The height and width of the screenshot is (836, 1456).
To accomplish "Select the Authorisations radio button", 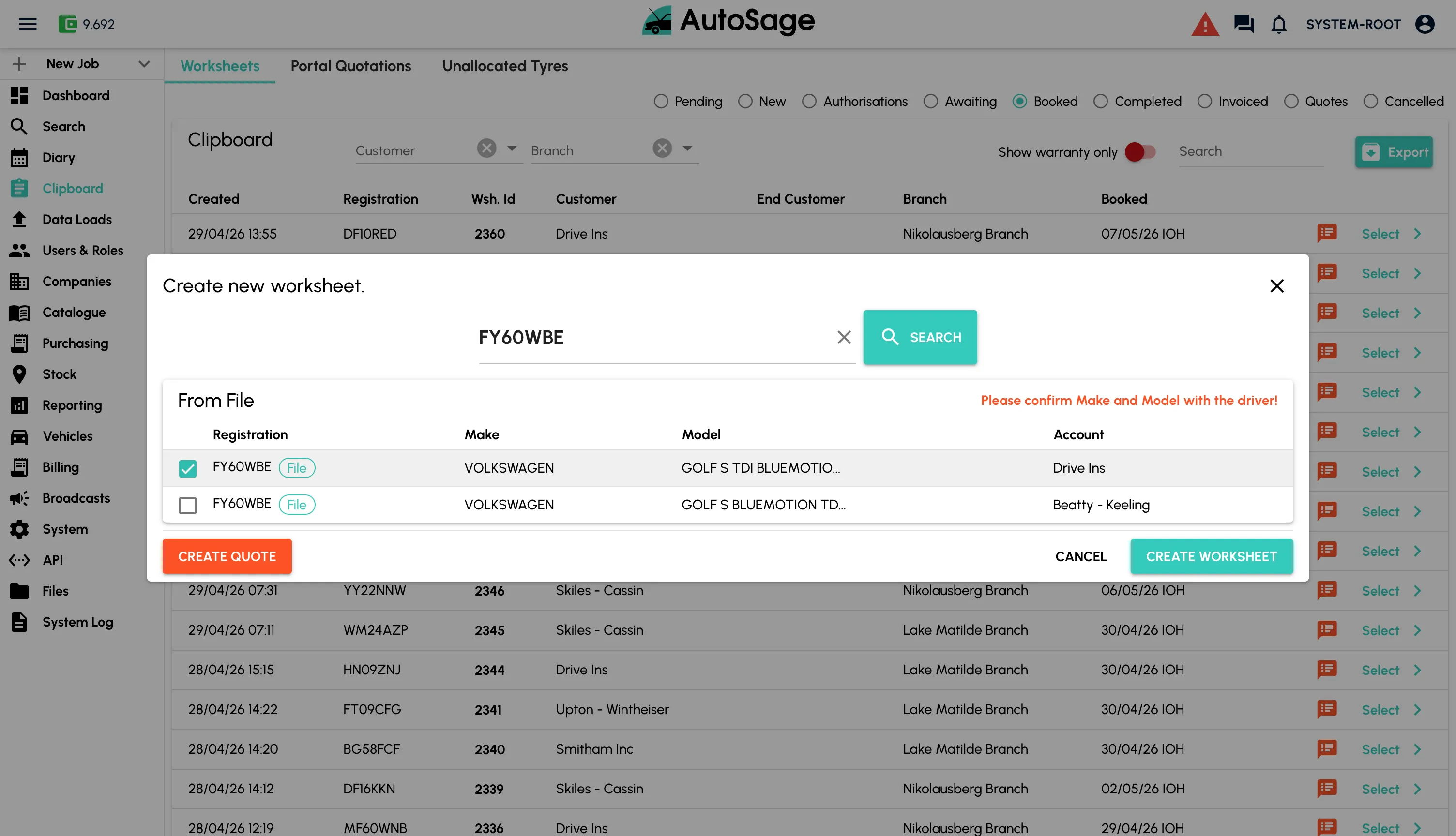I will 809,102.
